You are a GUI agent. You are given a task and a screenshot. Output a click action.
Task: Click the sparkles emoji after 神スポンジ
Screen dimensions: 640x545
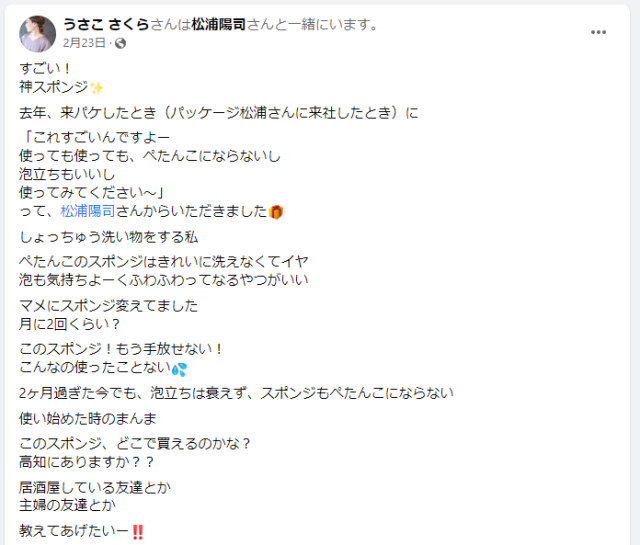(97, 87)
